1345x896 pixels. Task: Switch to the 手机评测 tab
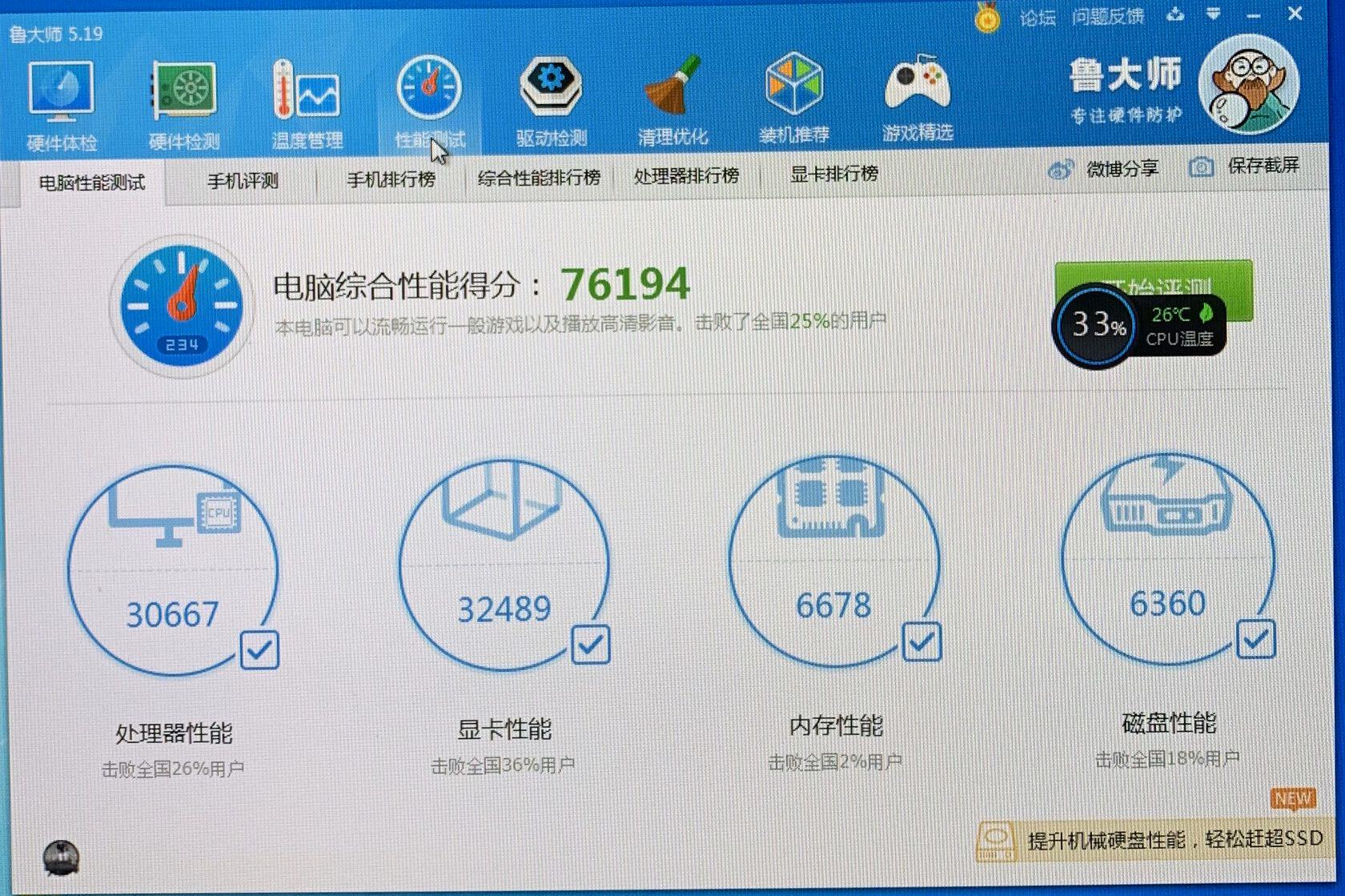(x=243, y=181)
